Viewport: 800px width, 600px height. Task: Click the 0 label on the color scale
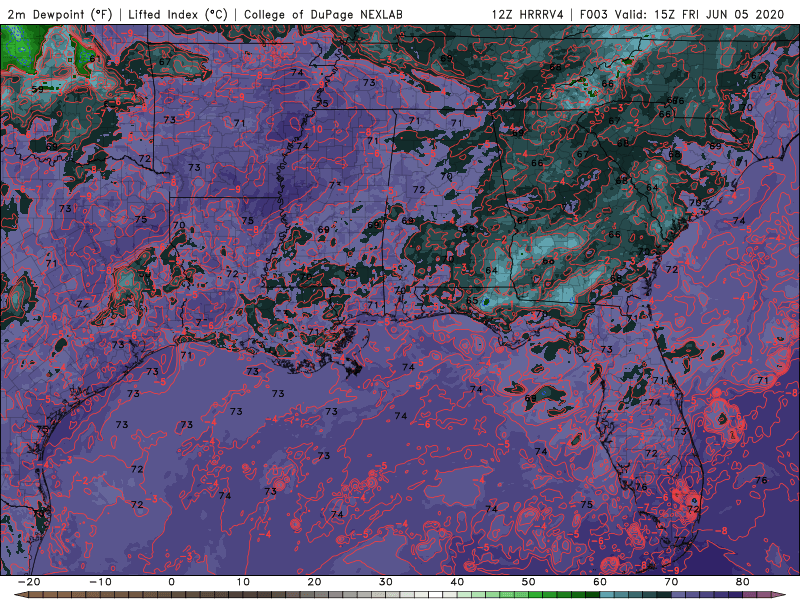tap(171, 582)
